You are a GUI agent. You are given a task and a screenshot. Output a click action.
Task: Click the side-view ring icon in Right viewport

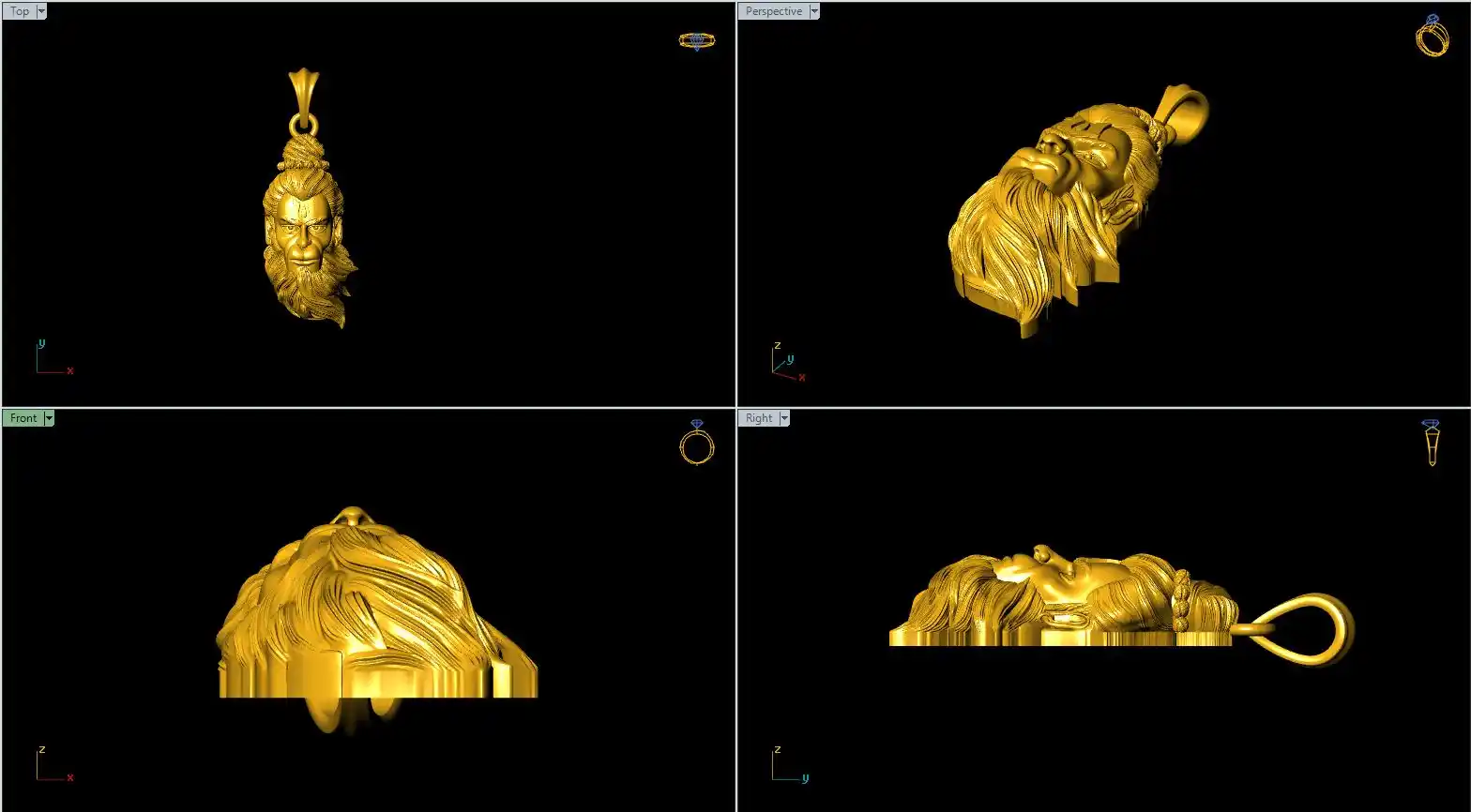click(1432, 443)
